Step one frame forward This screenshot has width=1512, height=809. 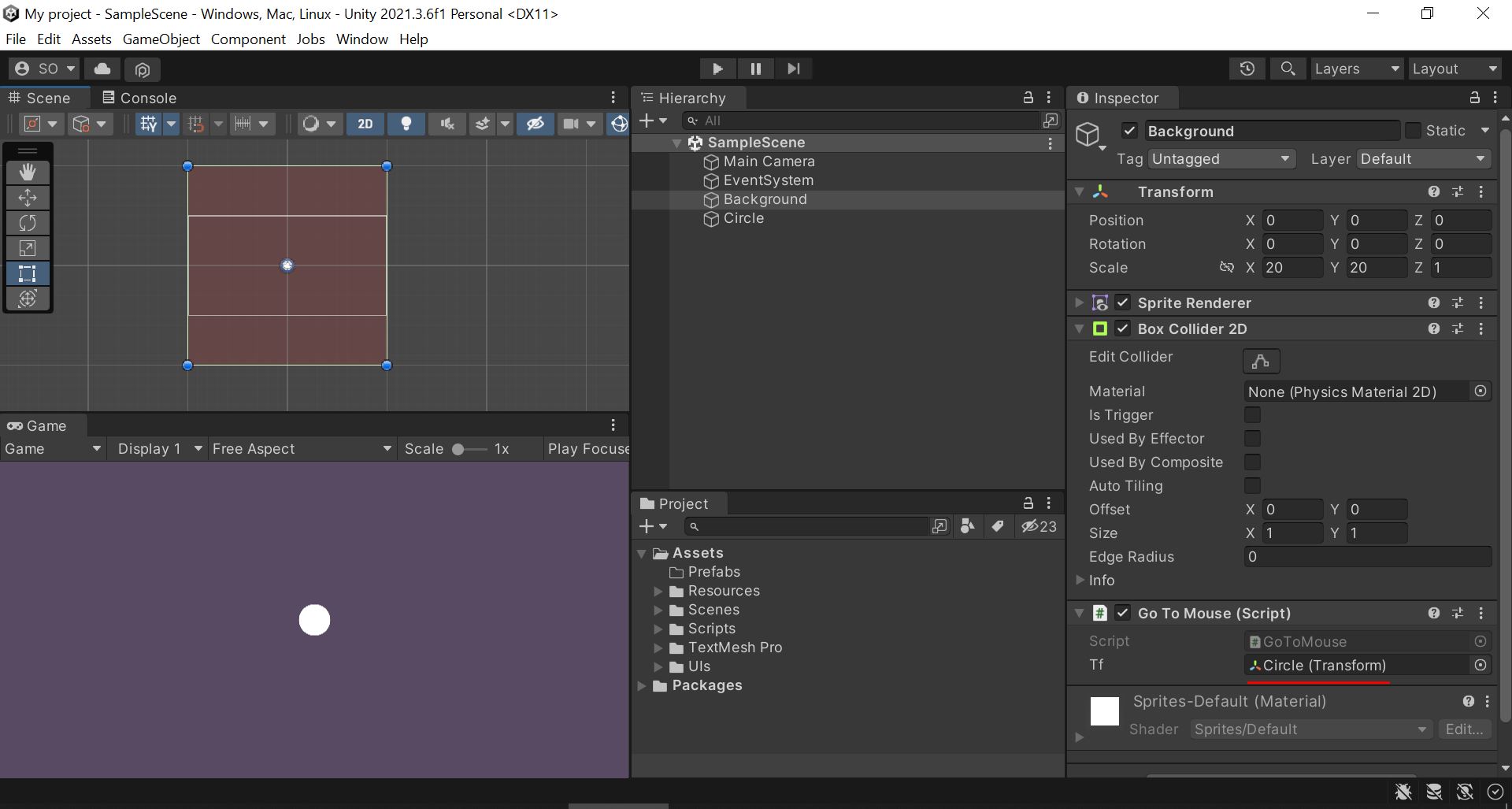coord(794,69)
